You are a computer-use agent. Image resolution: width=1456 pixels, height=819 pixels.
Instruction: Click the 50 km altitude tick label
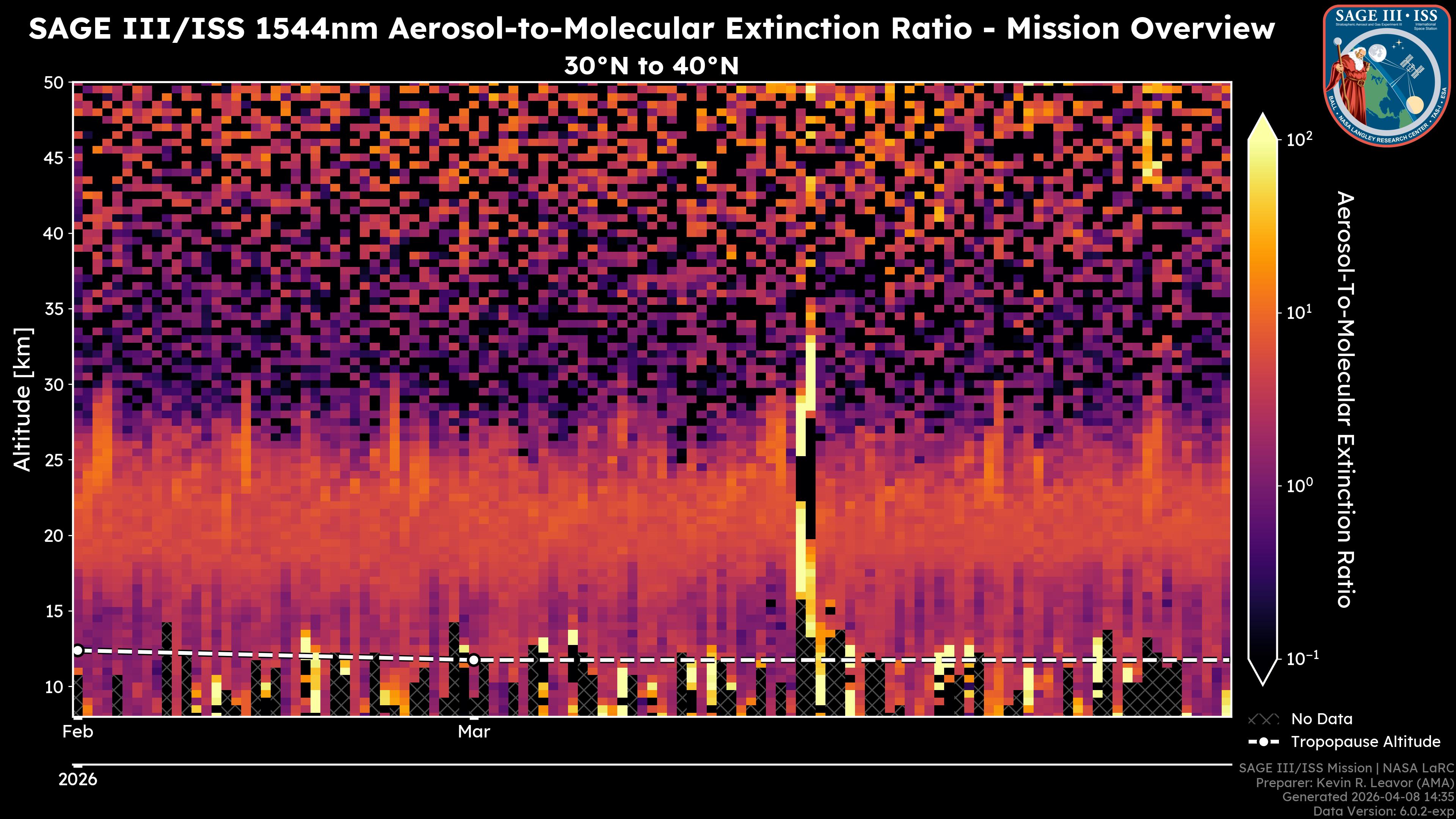coord(53,83)
